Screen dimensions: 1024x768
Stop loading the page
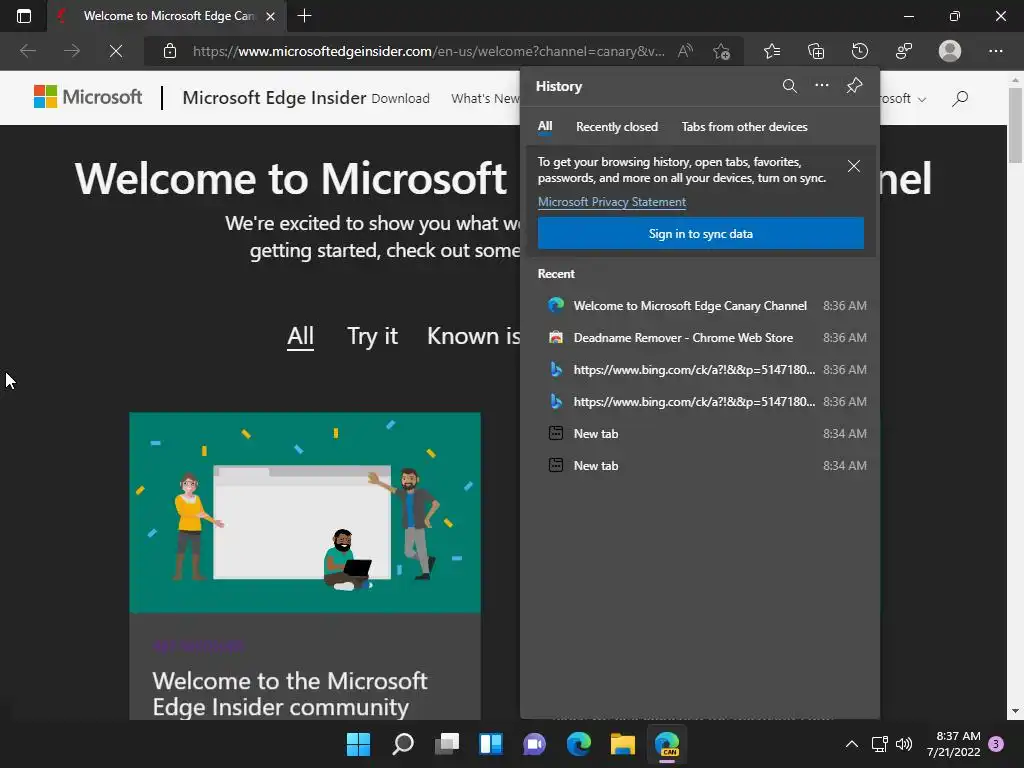[116, 51]
